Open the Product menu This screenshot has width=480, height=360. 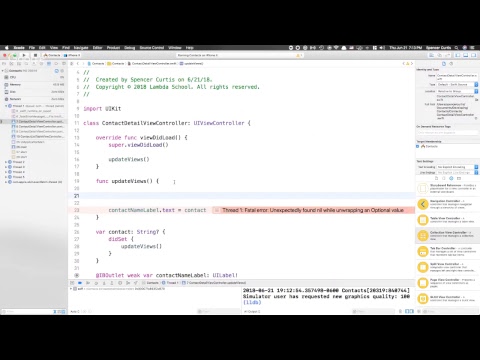pyautogui.click(x=113, y=48)
